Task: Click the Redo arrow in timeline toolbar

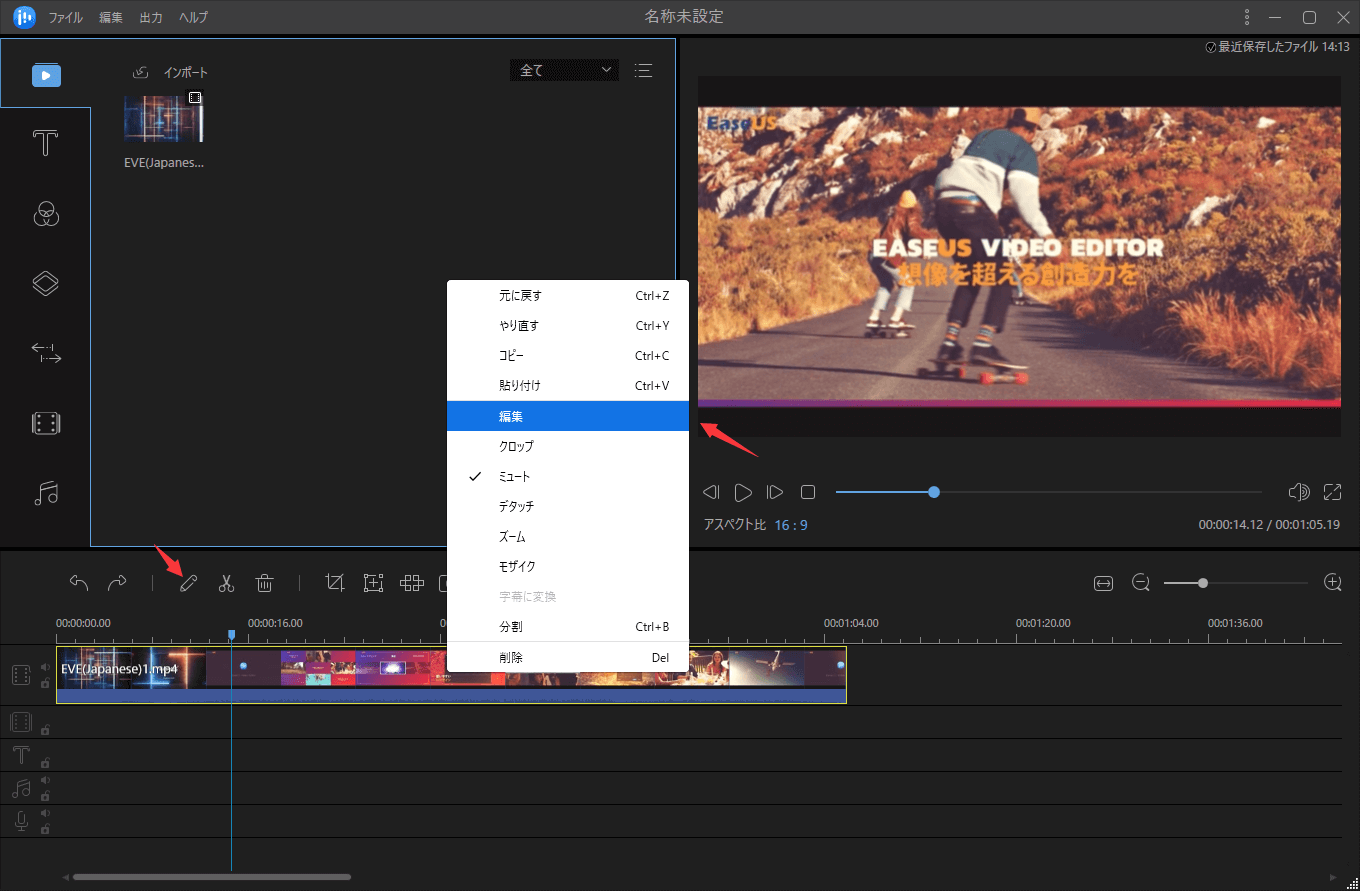Action: (117, 583)
